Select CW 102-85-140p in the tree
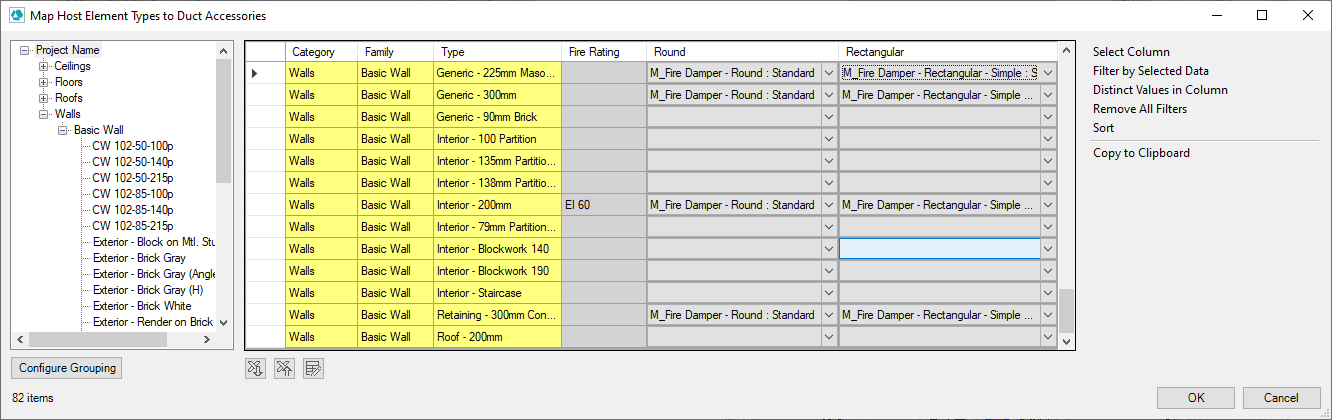1332x420 pixels. (x=132, y=210)
